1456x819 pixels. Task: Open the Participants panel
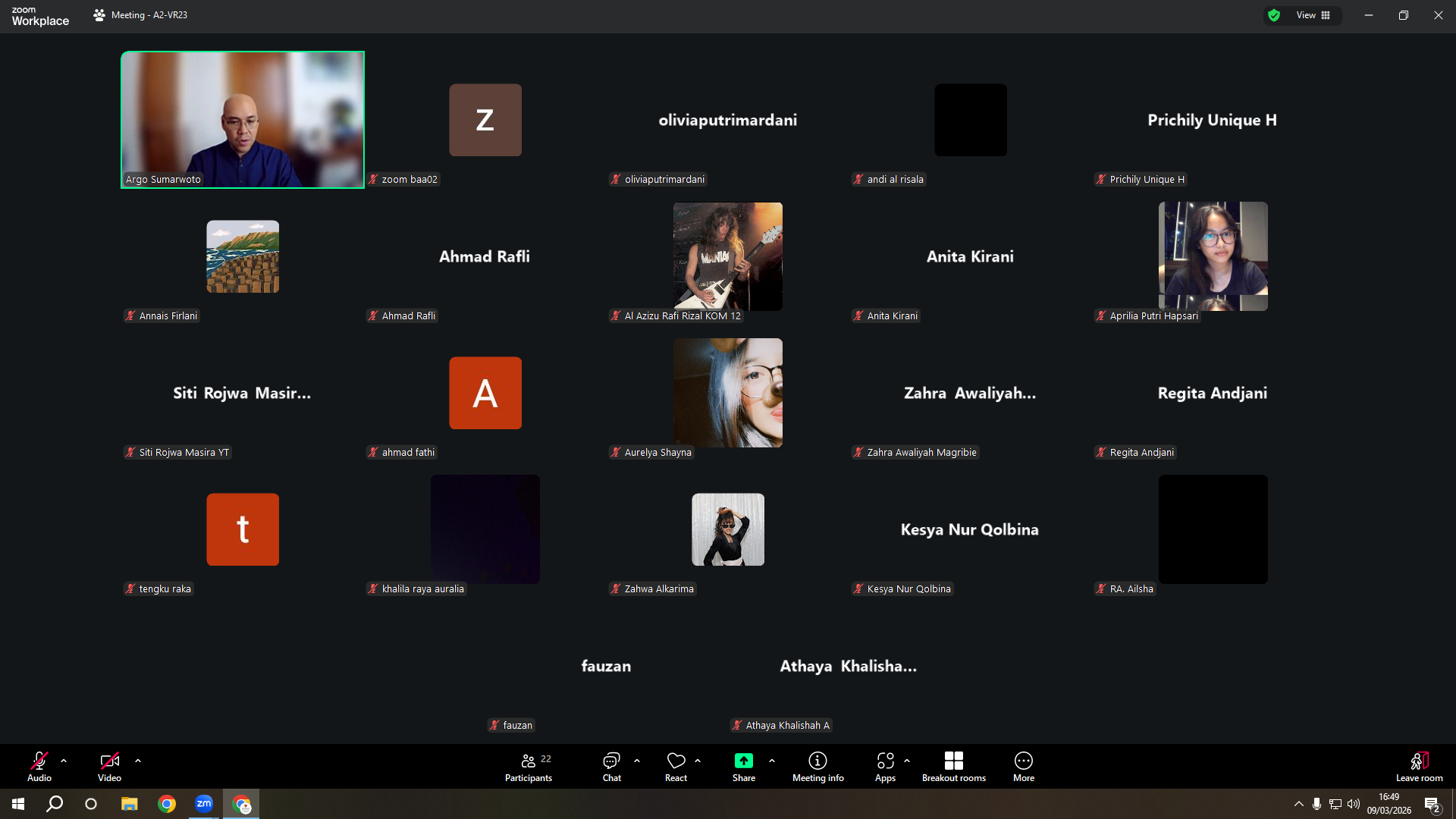(x=529, y=767)
